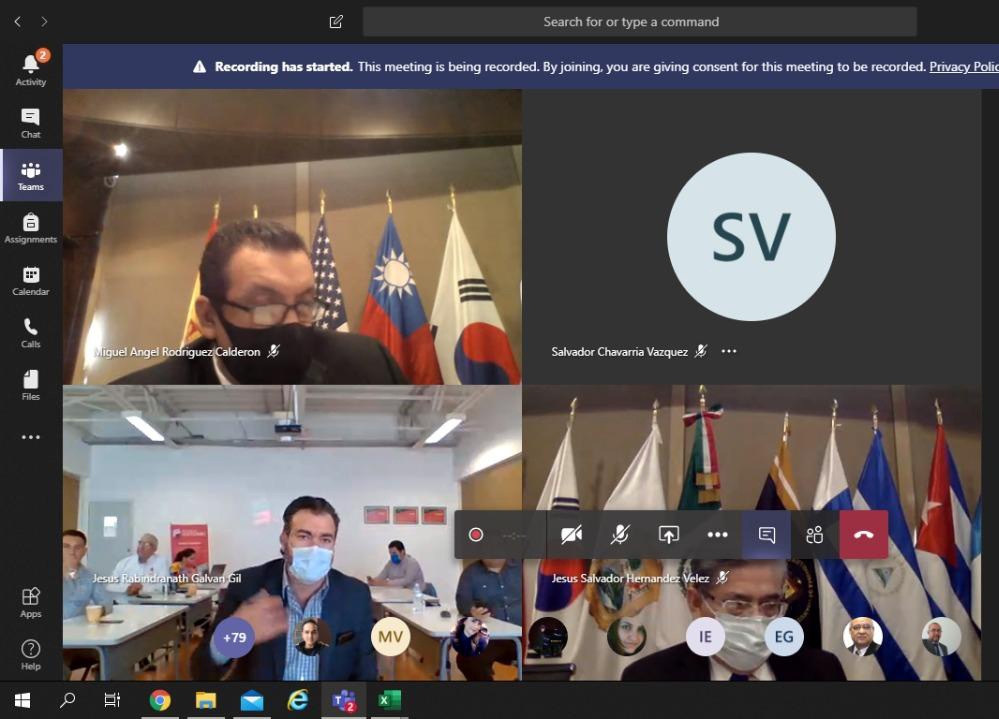The width and height of the screenshot is (999, 719).
Task: Toggle the camera on in meeting controls
Action: (x=571, y=535)
